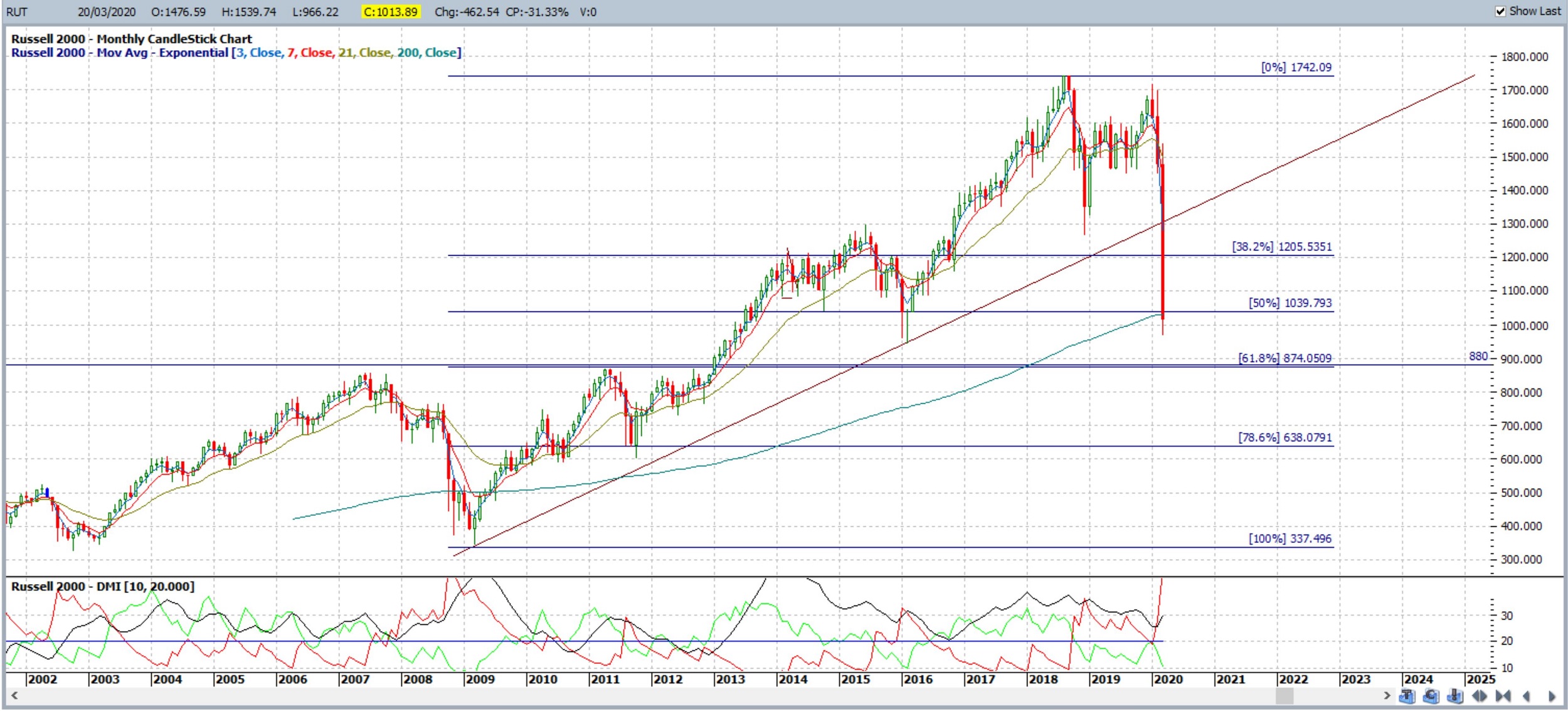Click the DMI scale value 20

point(1507,641)
